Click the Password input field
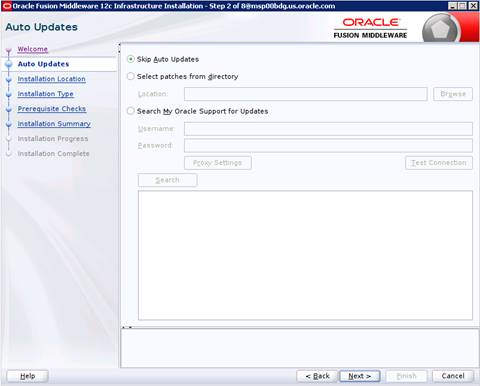 pyautogui.click(x=328, y=146)
